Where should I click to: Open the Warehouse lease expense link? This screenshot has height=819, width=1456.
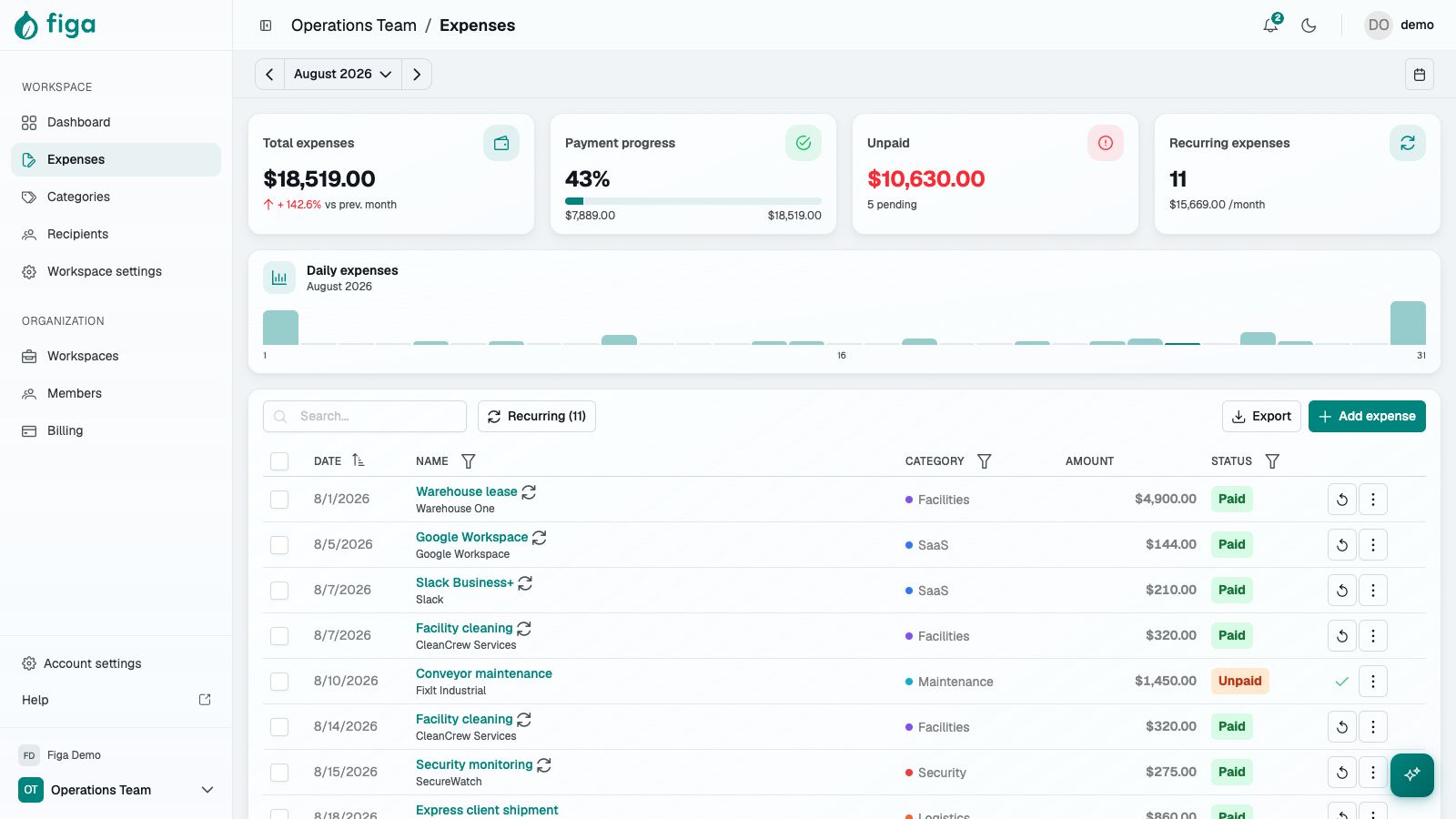pyautogui.click(x=466, y=491)
